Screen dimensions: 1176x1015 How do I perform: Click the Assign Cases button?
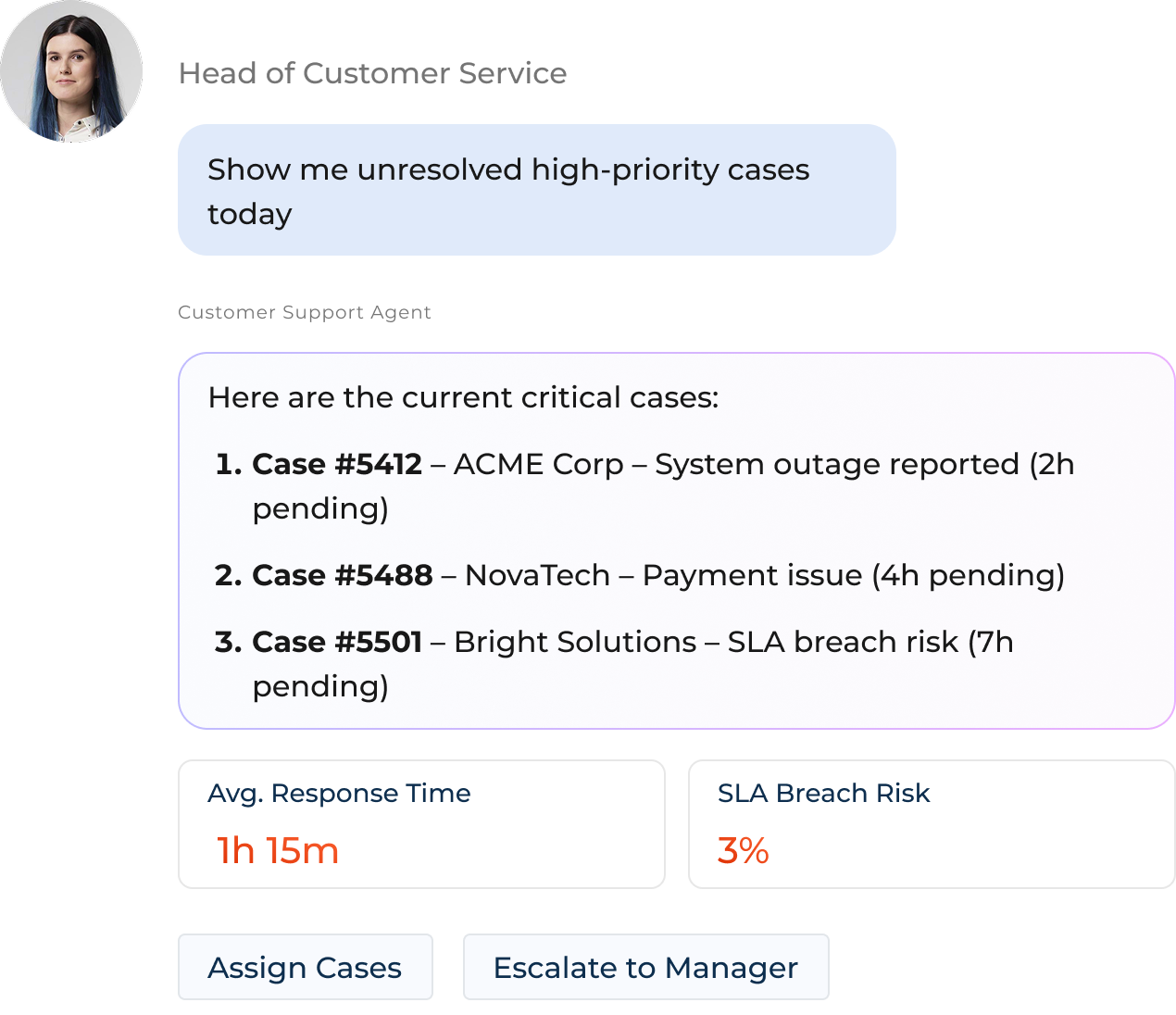[306, 967]
